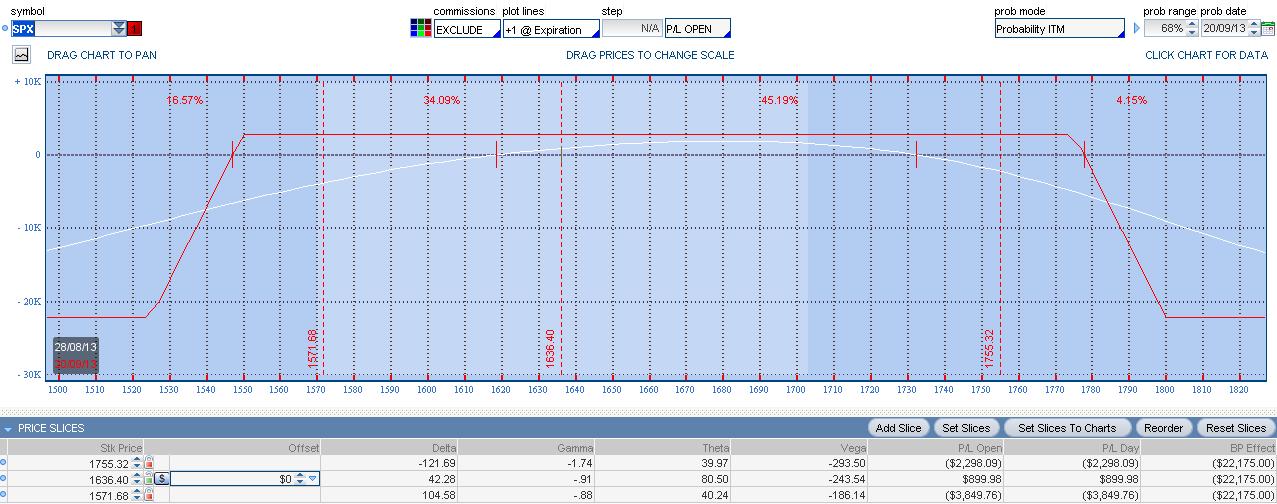Viewport: 1277px width, 504px height.
Task: Click the Set Slices button
Action: point(966,428)
